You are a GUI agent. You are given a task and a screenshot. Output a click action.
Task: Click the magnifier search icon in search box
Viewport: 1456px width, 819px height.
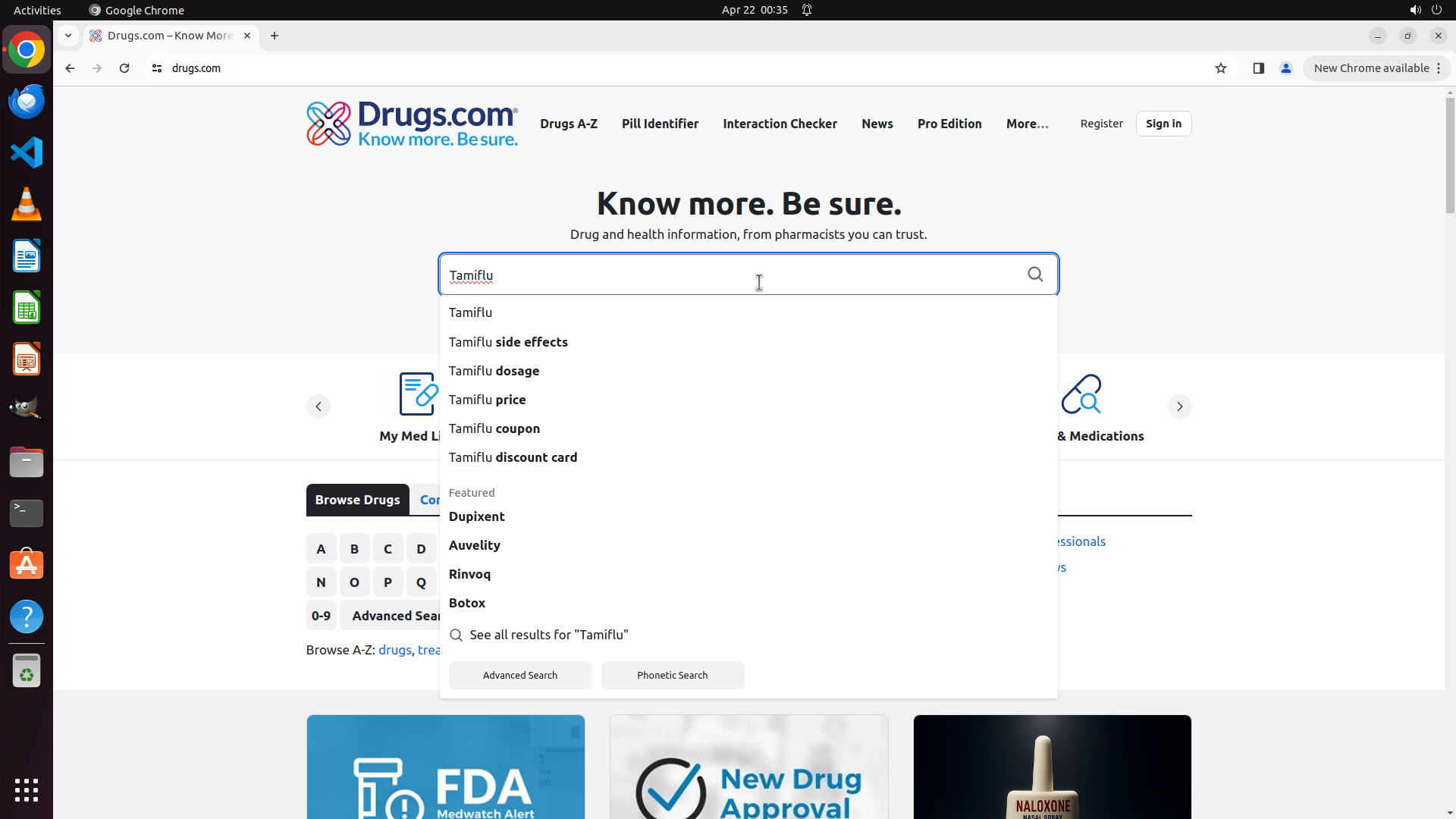click(1035, 275)
